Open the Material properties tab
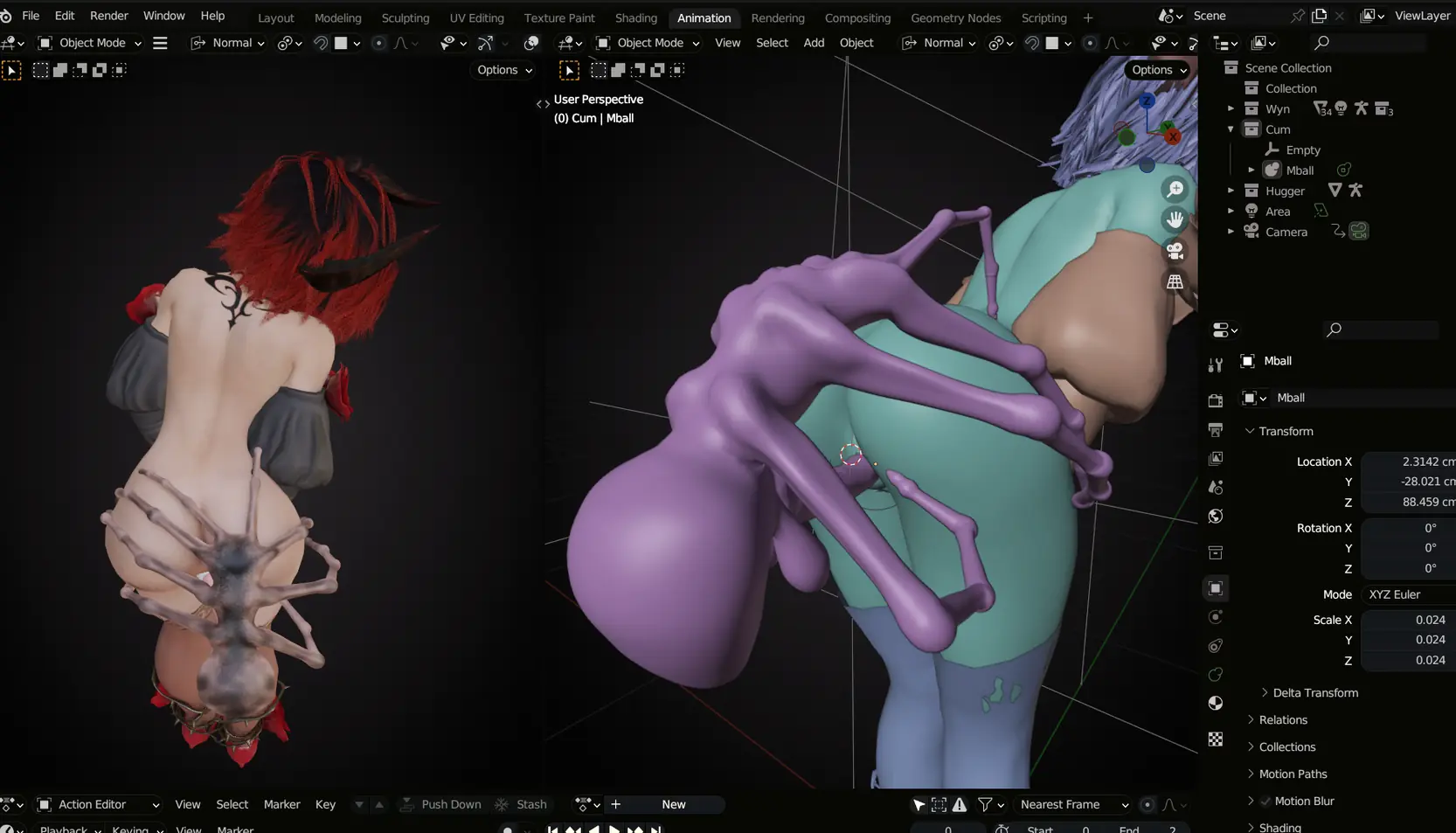The width and height of the screenshot is (1456, 833). pos(1216,704)
